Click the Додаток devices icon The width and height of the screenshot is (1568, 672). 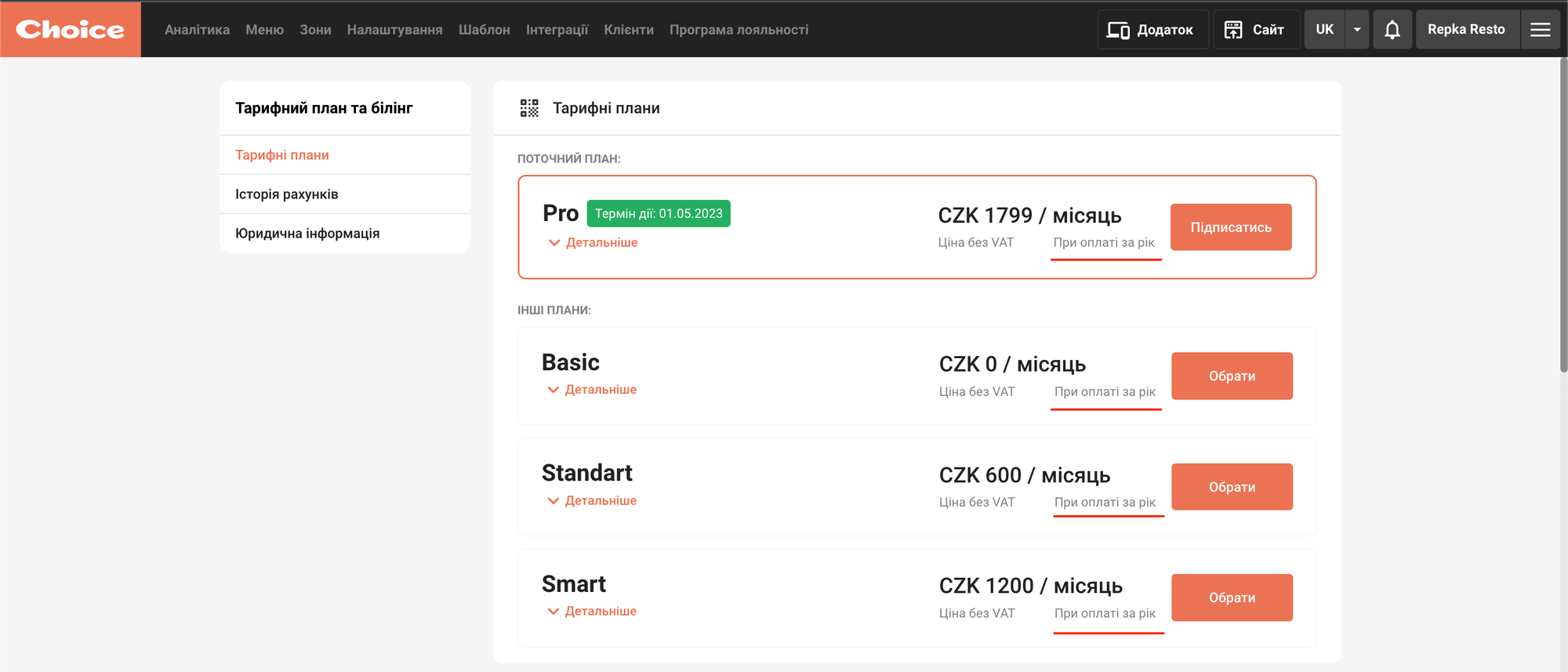(1118, 30)
